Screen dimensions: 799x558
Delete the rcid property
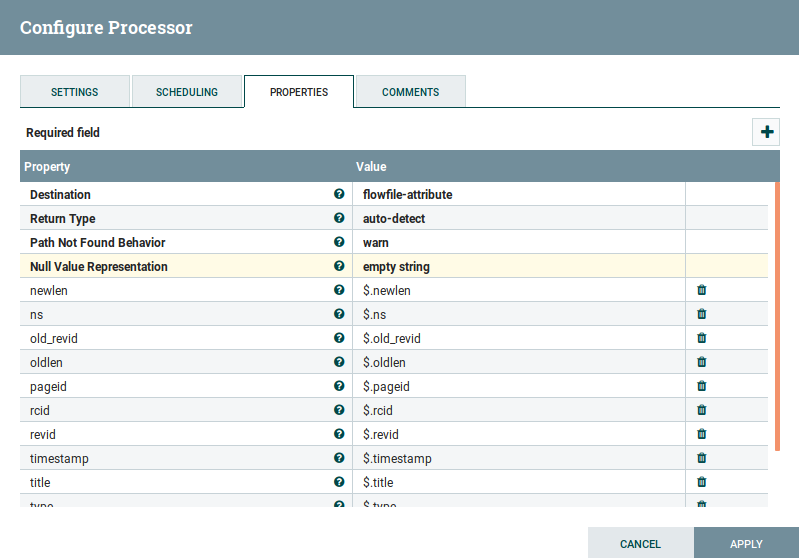(702, 410)
